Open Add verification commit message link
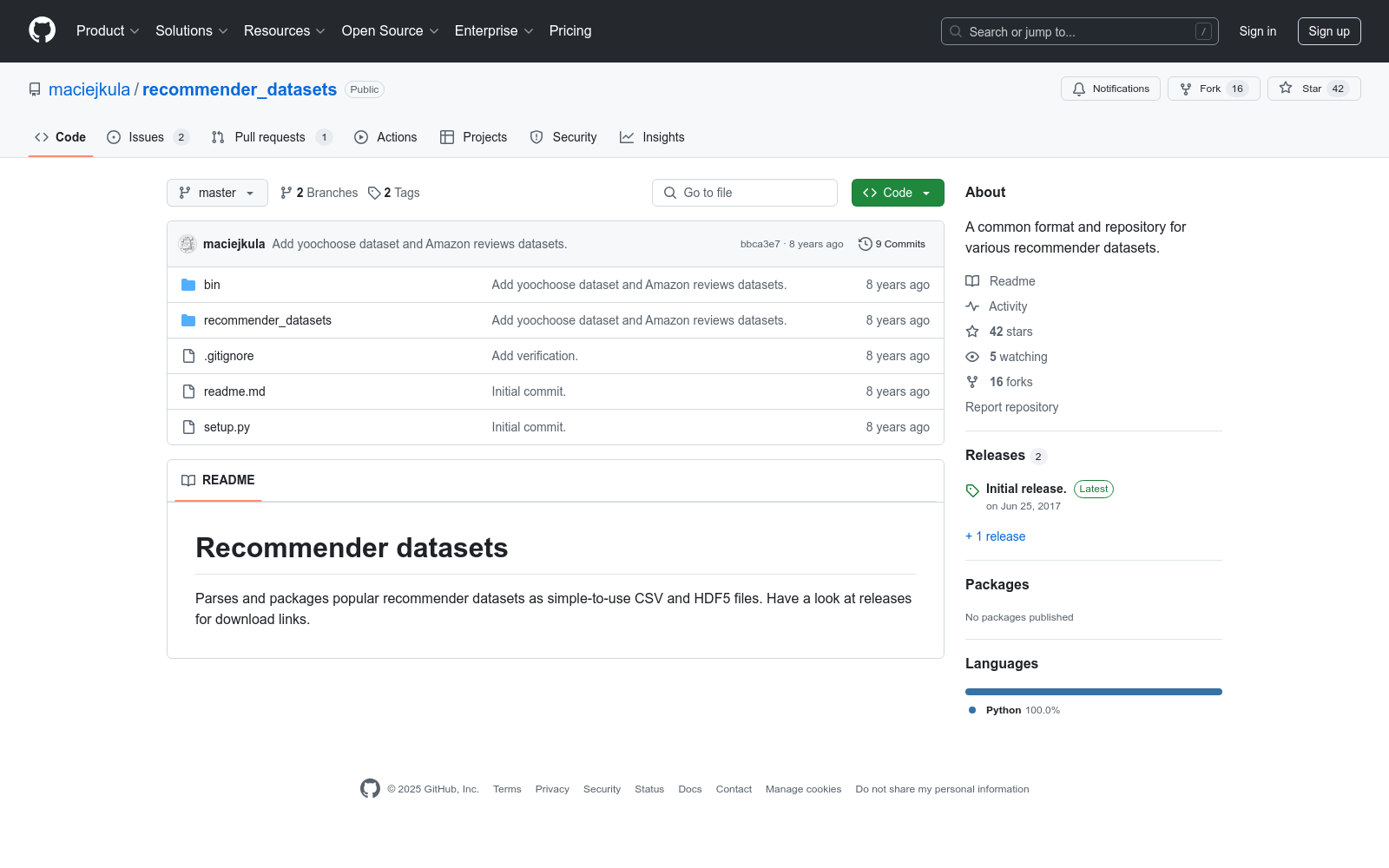Screen dimensions: 1389x868 pyautogui.click(x=535, y=356)
